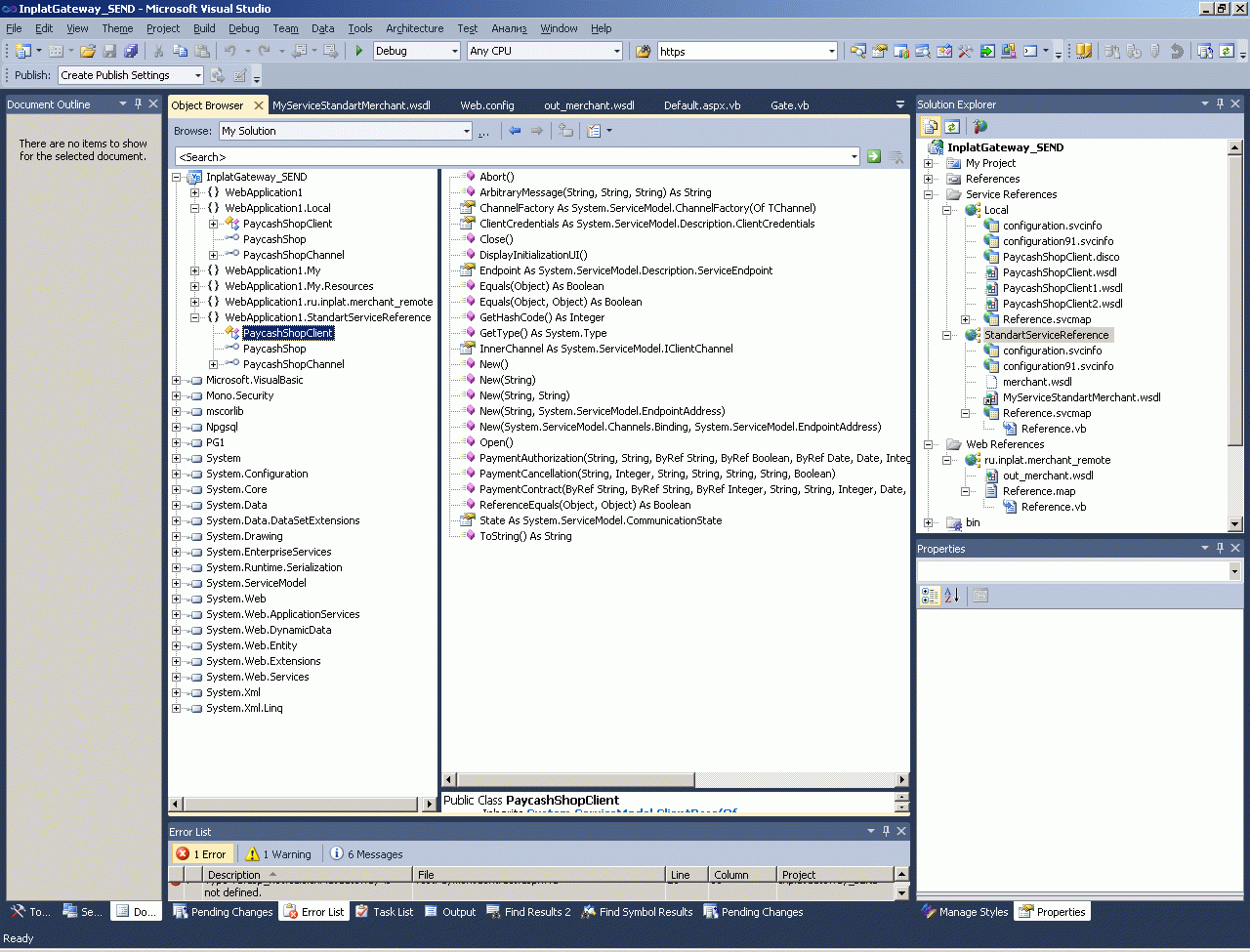Toggle auto-hide pin on Solution Explorer
Screen dimensions: 1250x952
coord(1221,104)
